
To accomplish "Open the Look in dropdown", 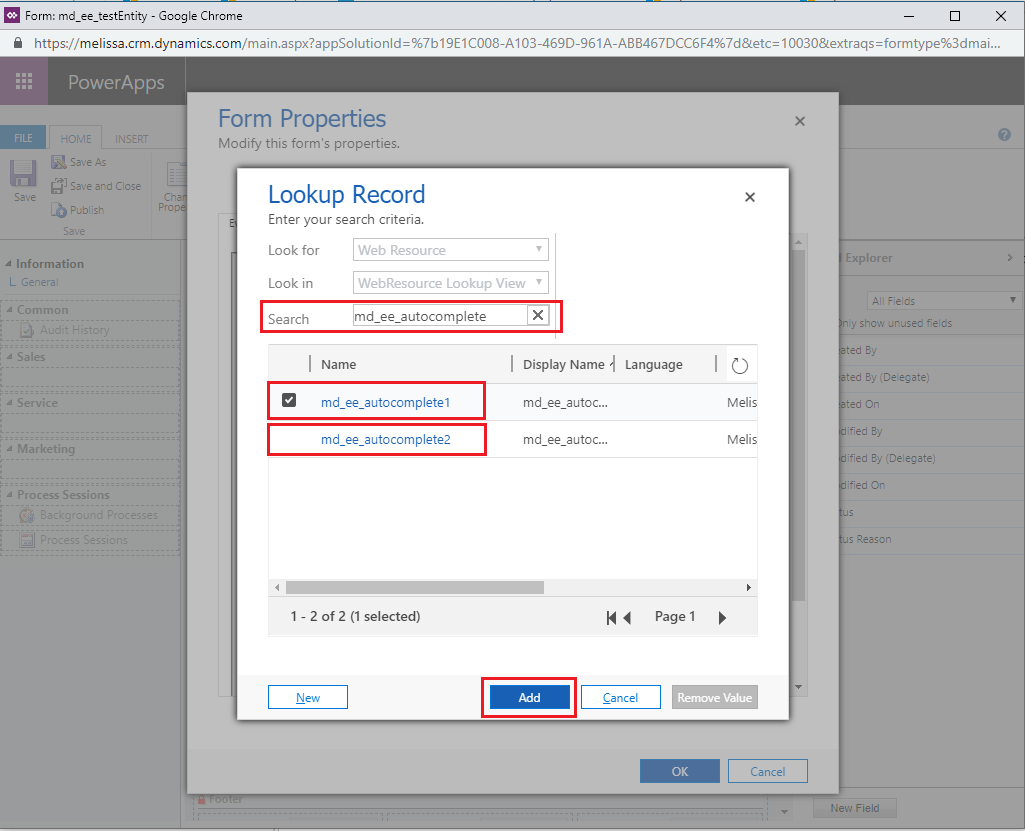I will point(450,283).
